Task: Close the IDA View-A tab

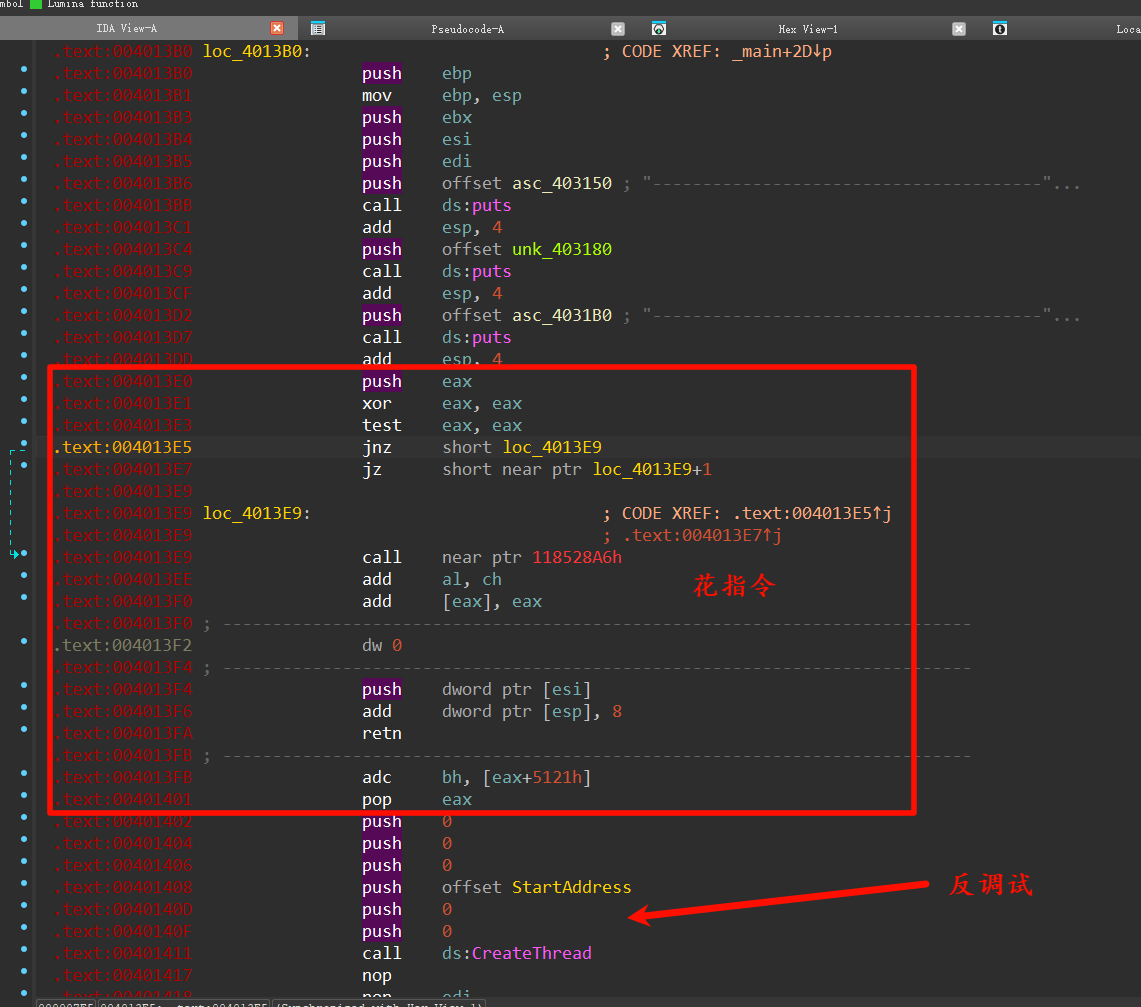Action: coord(277,28)
